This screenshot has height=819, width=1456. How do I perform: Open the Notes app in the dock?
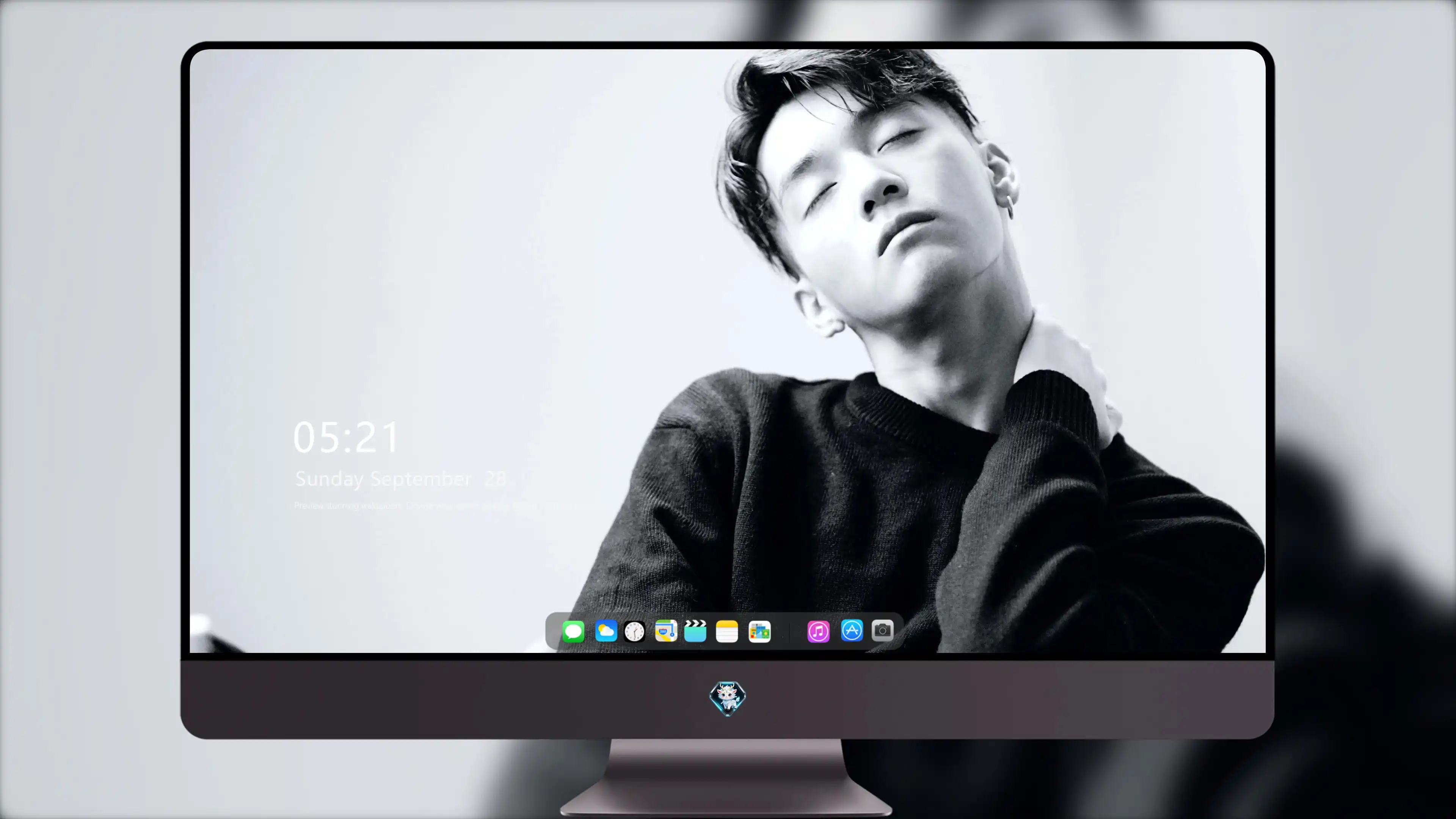tap(727, 631)
